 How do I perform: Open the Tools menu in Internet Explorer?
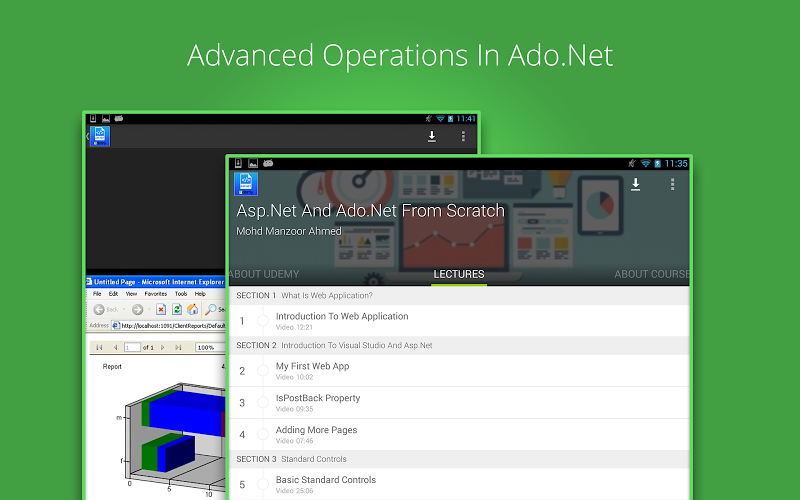coord(181,294)
